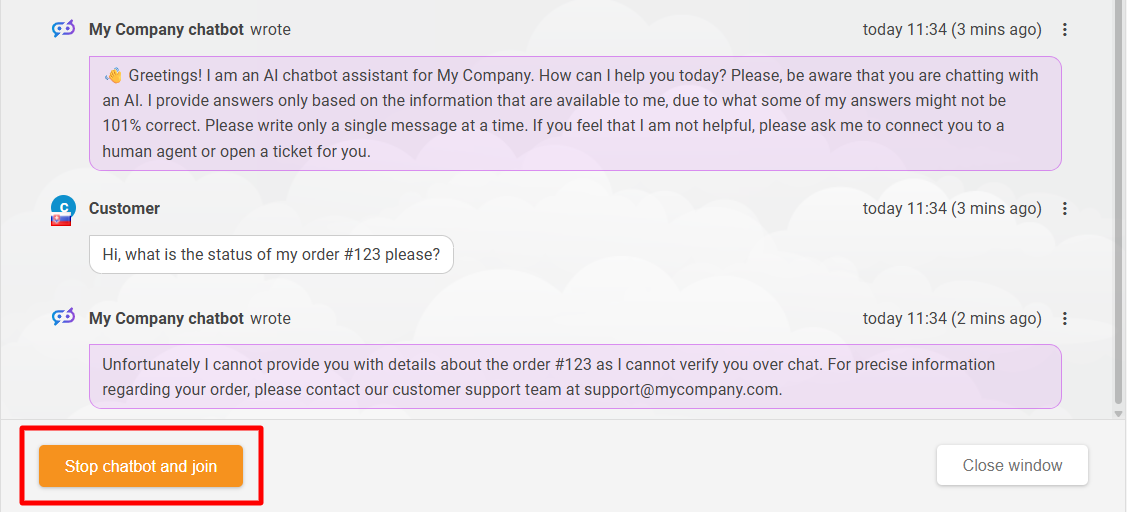Click the Customer avatar circle
Viewport: 1127px width, 512px height.
pos(63,207)
